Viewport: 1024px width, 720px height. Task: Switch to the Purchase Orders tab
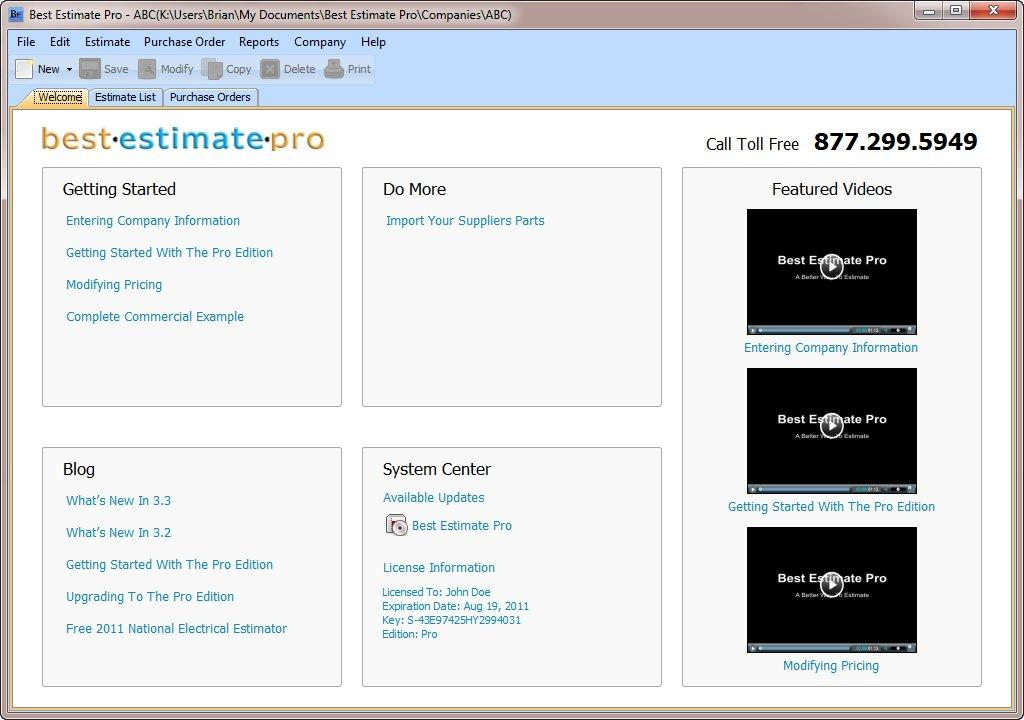pos(211,97)
